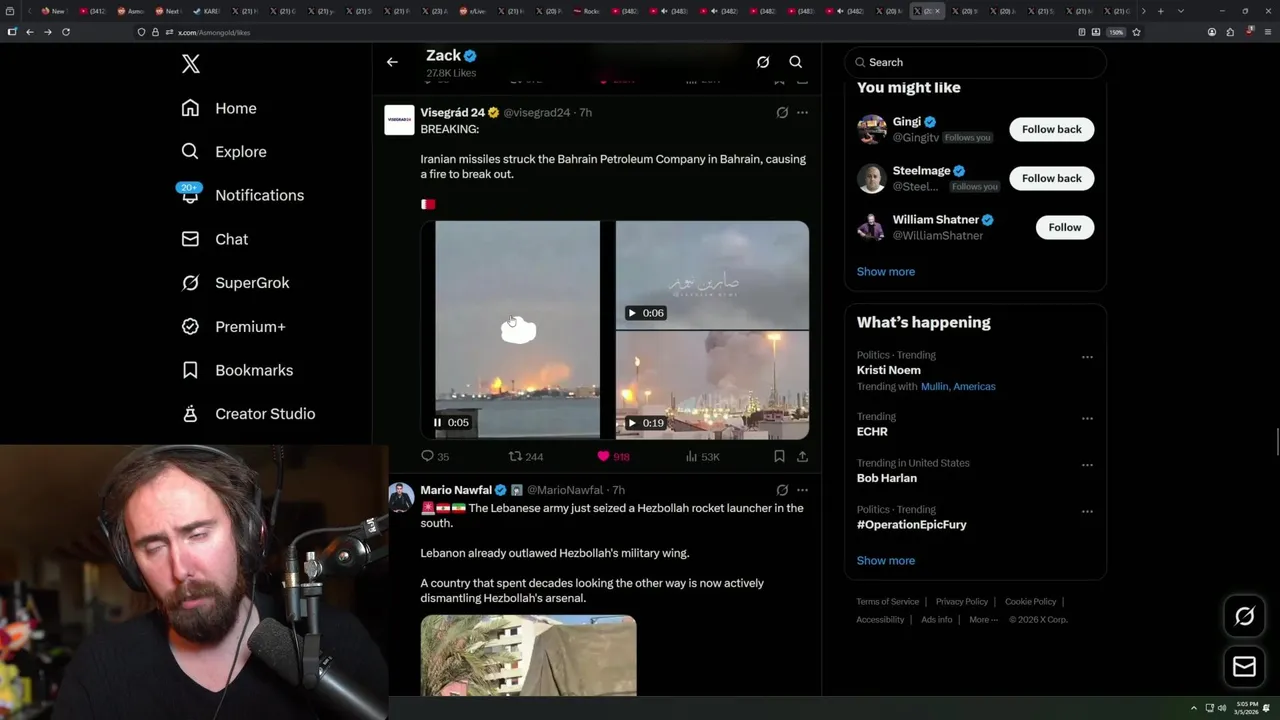Viewport: 1280px width, 720px height.
Task: Bookmark the page with the star icon
Action: point(1137,32)
